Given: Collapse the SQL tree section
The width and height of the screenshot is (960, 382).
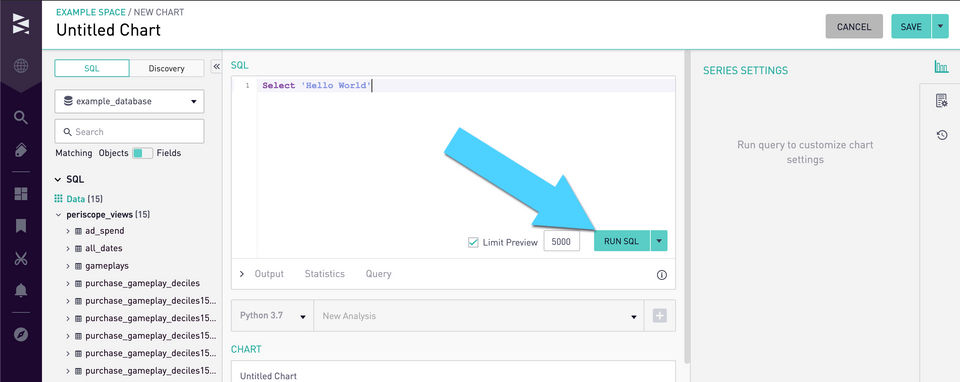Looking at the screenshot, I should click(x=58, y=180).
